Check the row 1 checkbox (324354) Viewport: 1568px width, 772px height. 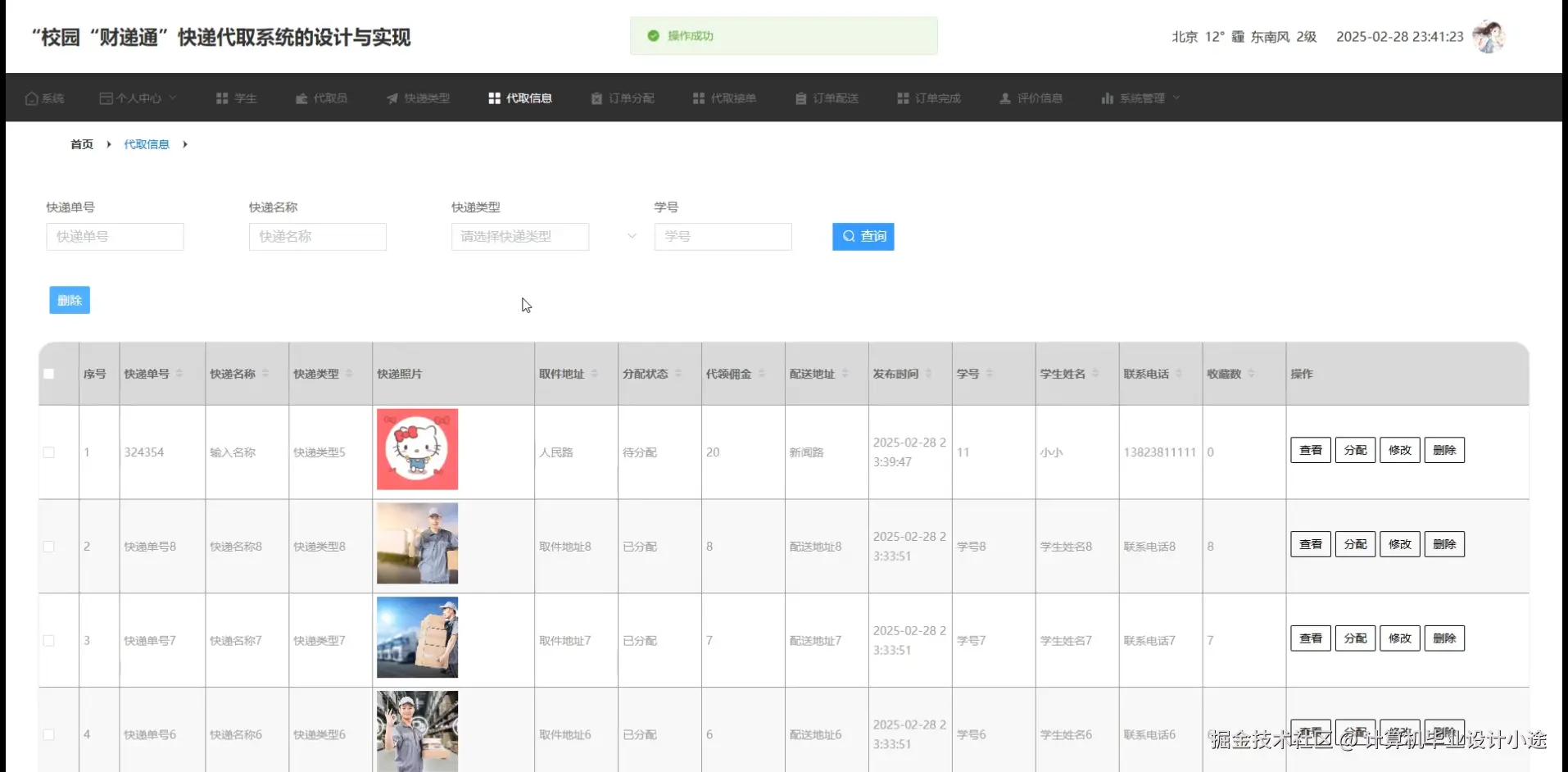pyautogui.click(x=49, y=452)
